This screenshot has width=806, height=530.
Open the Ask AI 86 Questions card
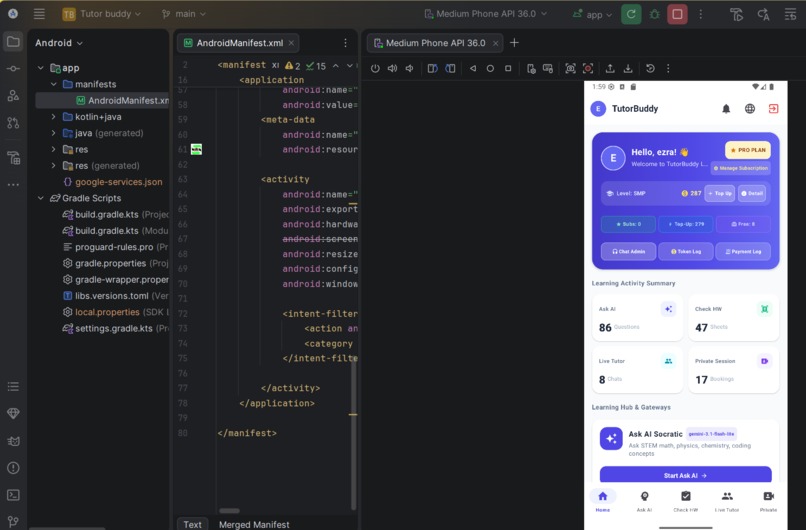pos(637,318)
